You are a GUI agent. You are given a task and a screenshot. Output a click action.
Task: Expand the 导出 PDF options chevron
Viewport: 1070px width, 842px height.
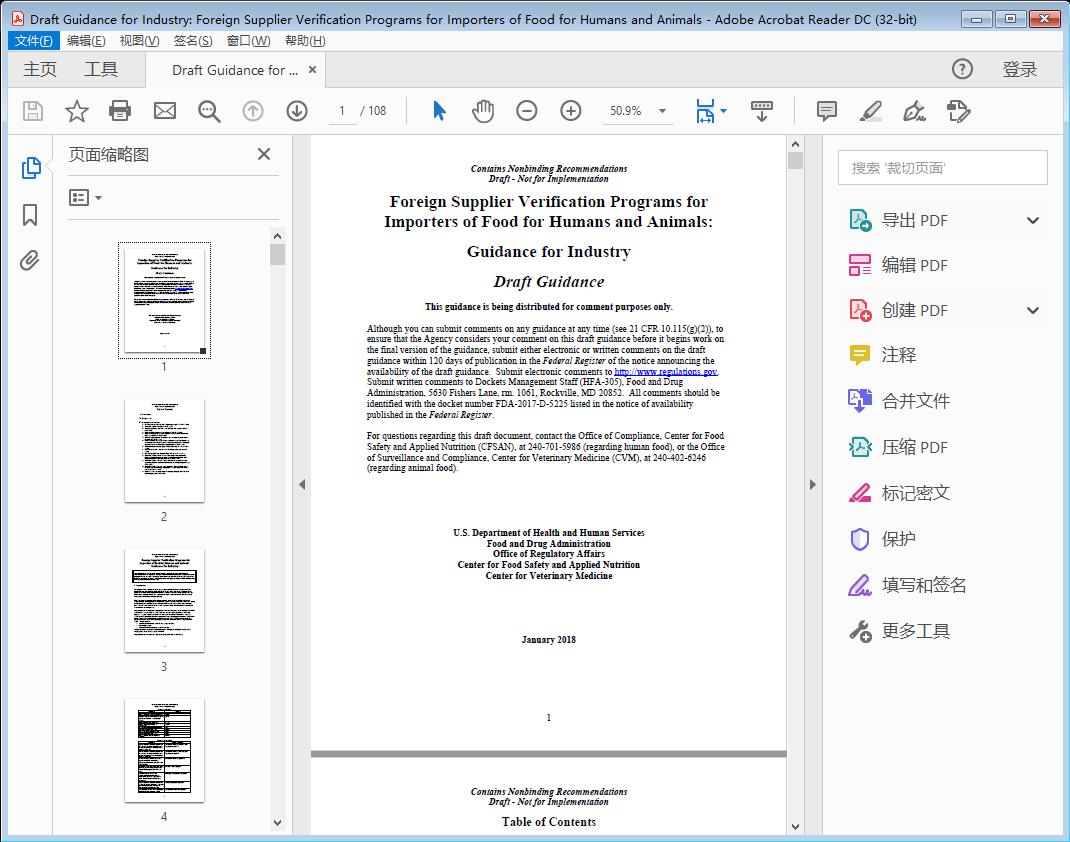[1033, 220]
